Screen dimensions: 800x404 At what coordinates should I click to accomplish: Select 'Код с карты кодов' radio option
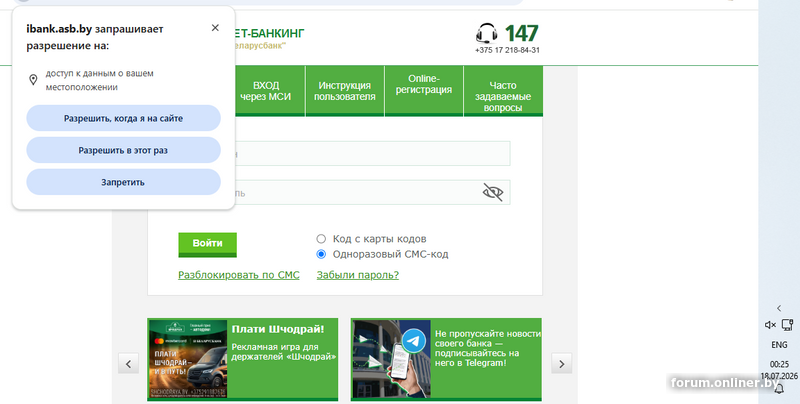[x=321, y=239]
